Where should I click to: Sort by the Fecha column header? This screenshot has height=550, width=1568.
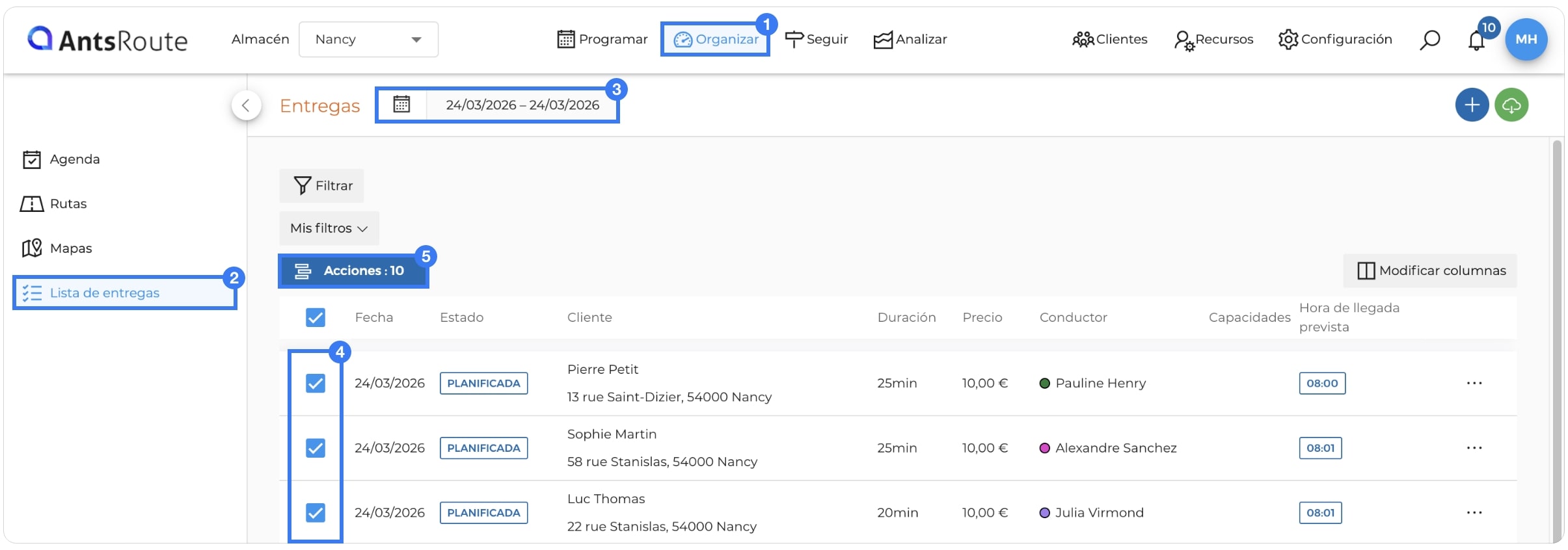[374, 317]
